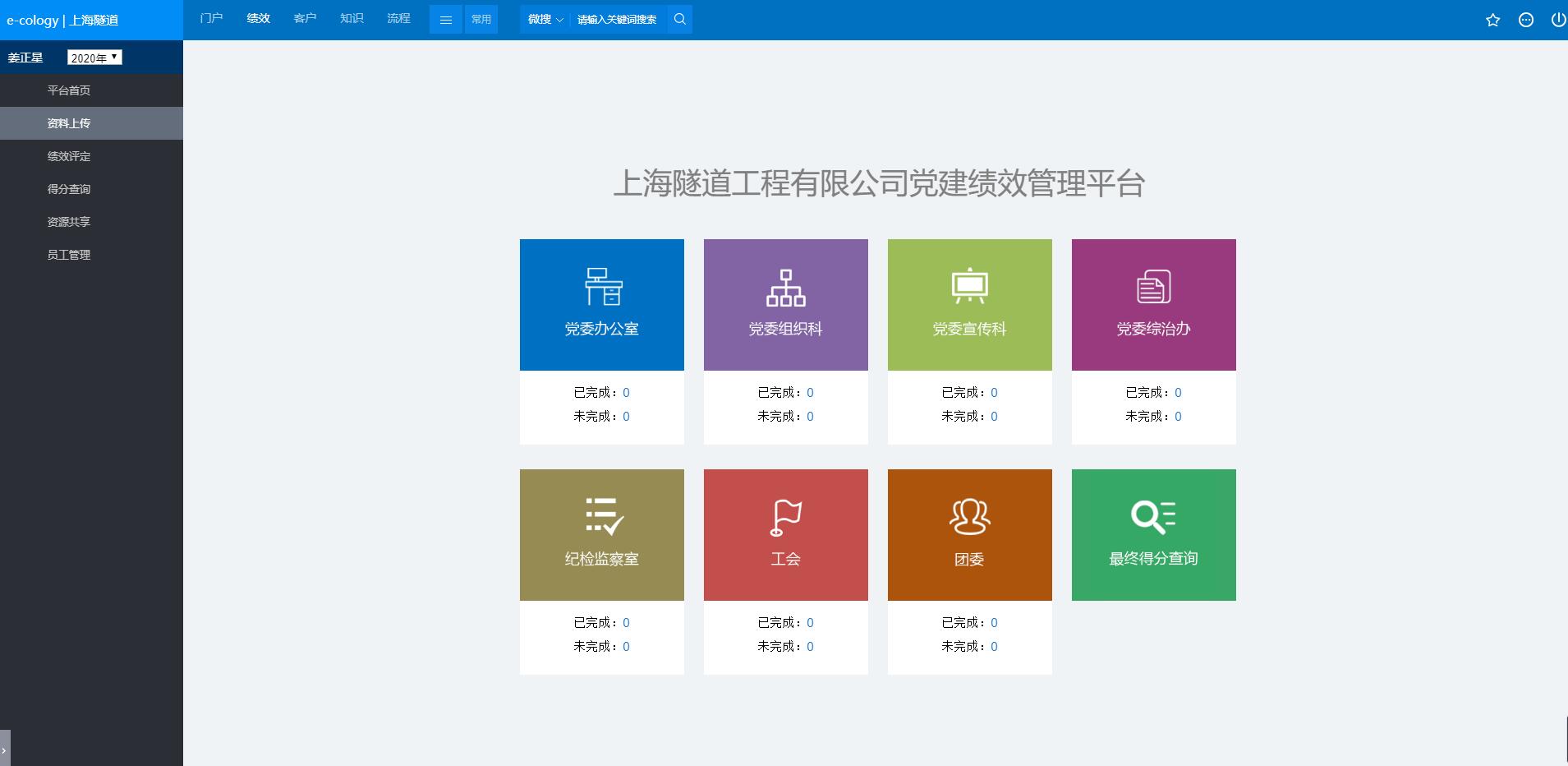Open the 党委办公室 desk icon tile

(602, 288)
